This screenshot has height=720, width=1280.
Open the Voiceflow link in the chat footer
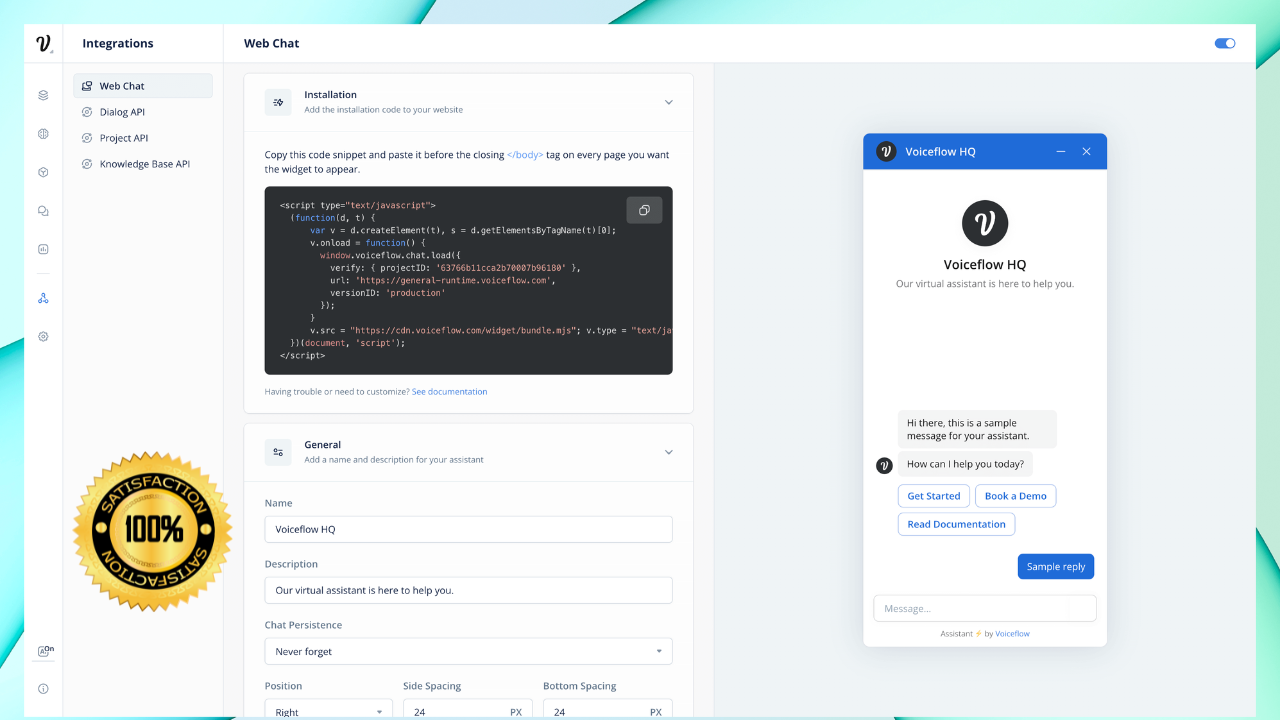pyautogui.click(x=1012, y=634)
